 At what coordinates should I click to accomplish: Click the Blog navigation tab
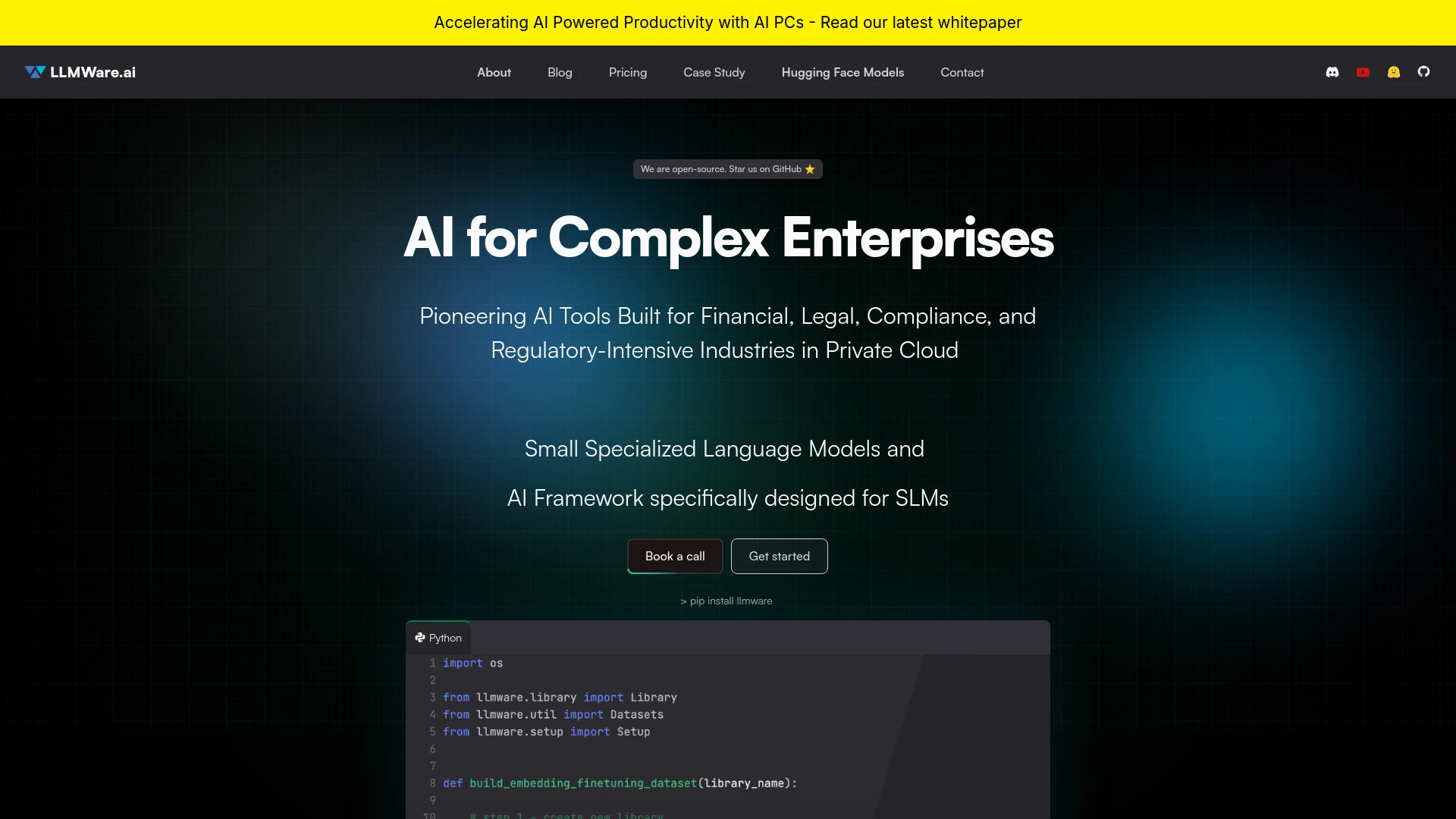coord(559,72)
